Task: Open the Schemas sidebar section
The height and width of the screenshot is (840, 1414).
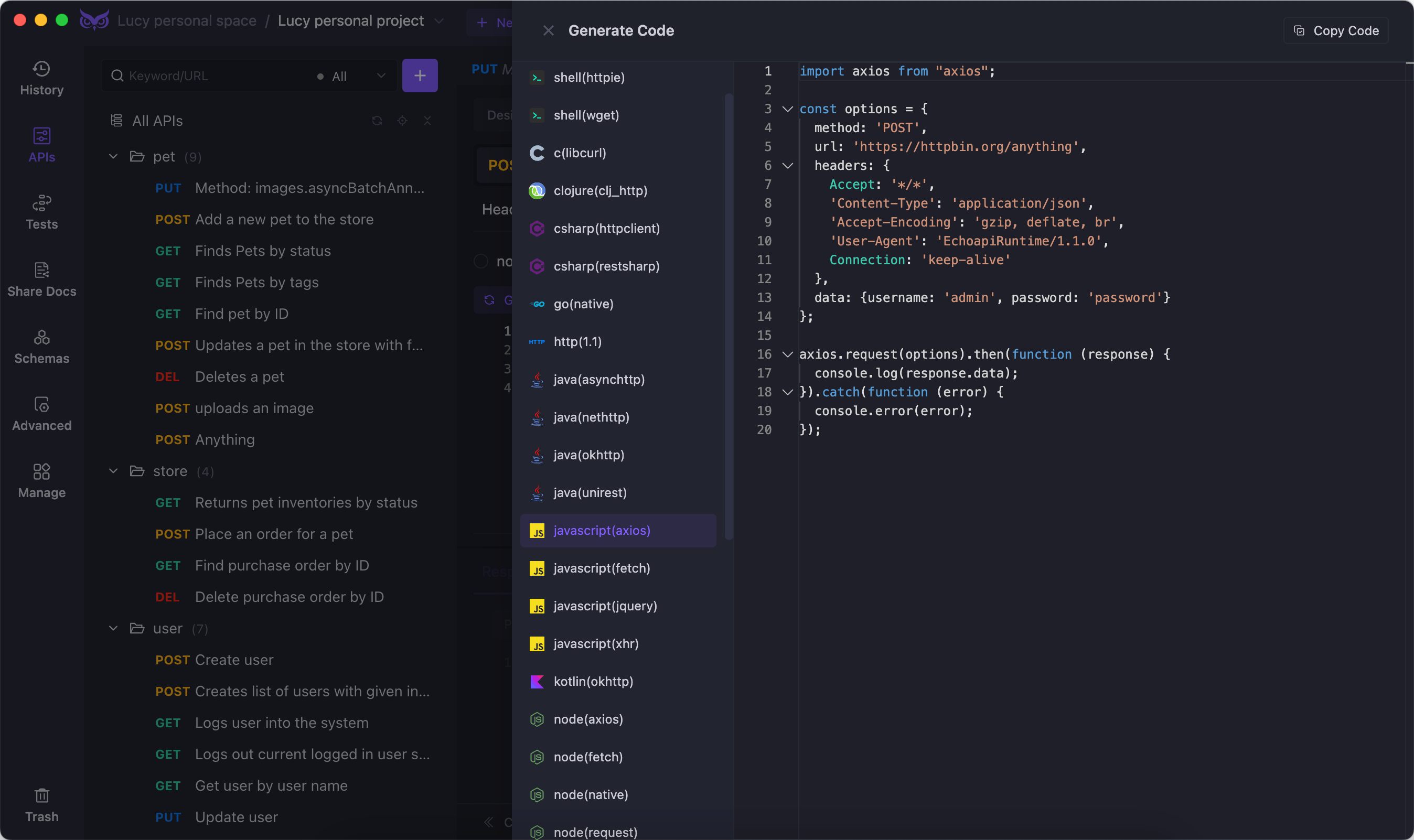Action: (41, 347)
